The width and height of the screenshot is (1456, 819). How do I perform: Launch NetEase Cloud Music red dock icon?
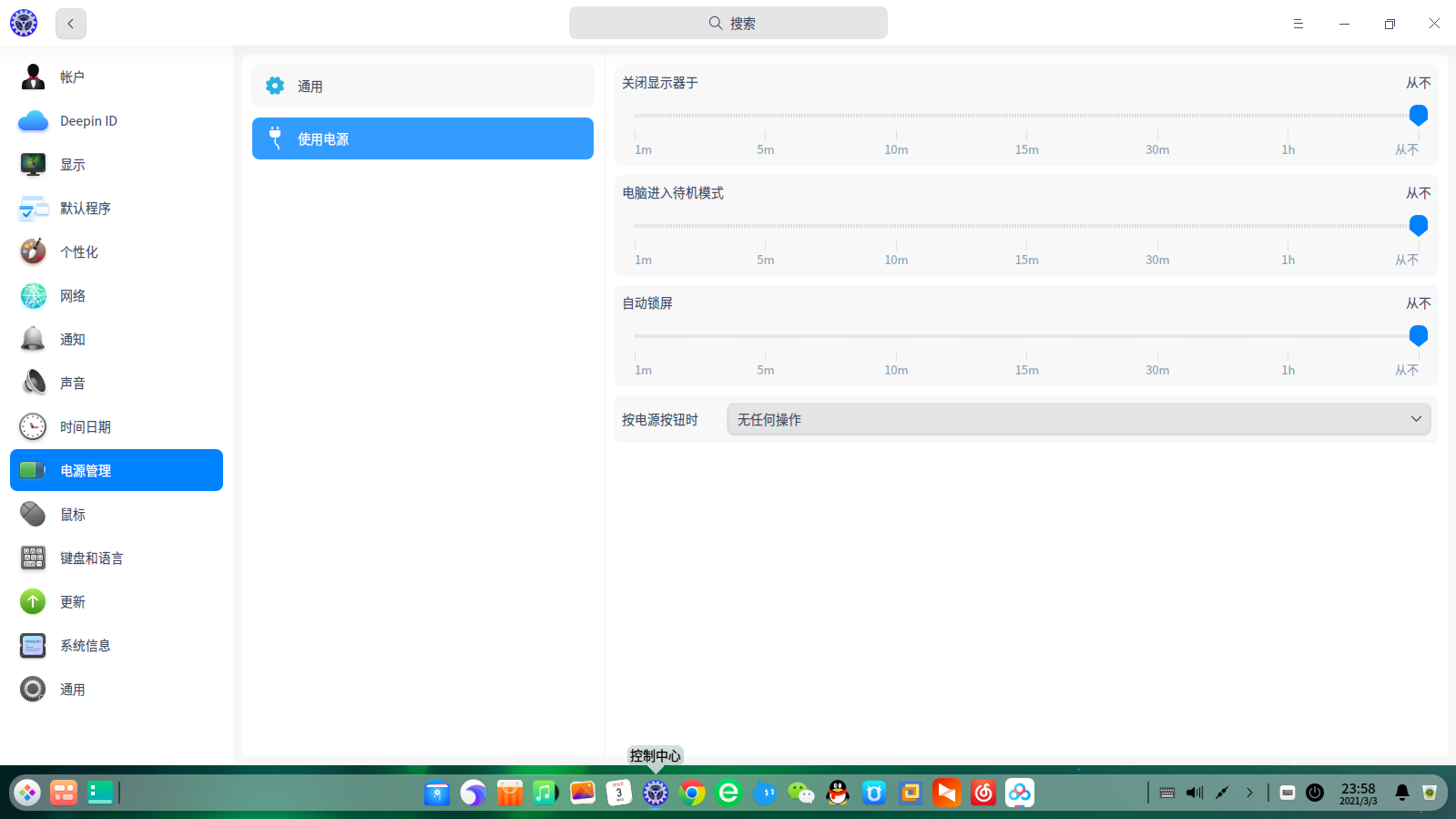(983, 793)
